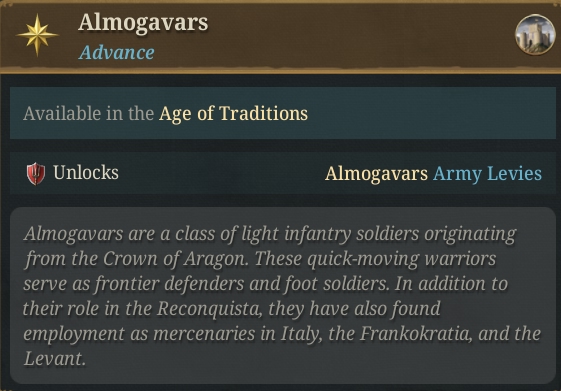Screen dimensions: 561x391
Task: Click the gold compass star advance icon
Action: click(x=37, y=35)
